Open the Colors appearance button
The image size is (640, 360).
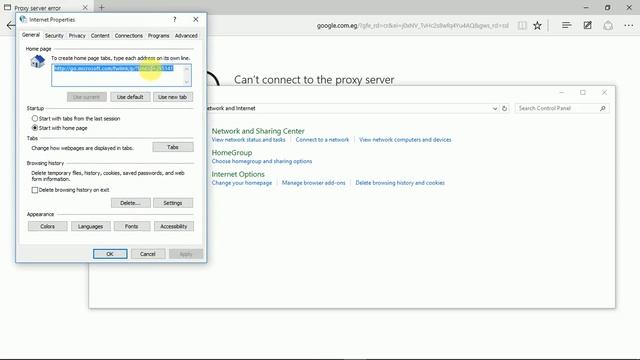click(x=47, y=226)
